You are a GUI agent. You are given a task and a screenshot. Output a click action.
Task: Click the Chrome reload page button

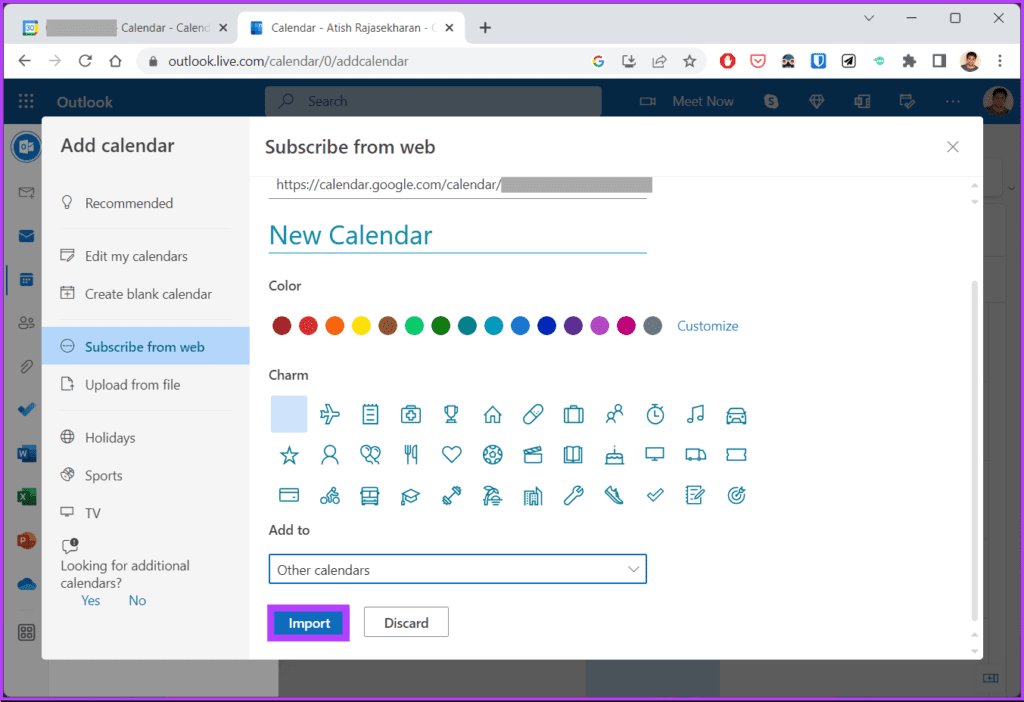point(85,61)
